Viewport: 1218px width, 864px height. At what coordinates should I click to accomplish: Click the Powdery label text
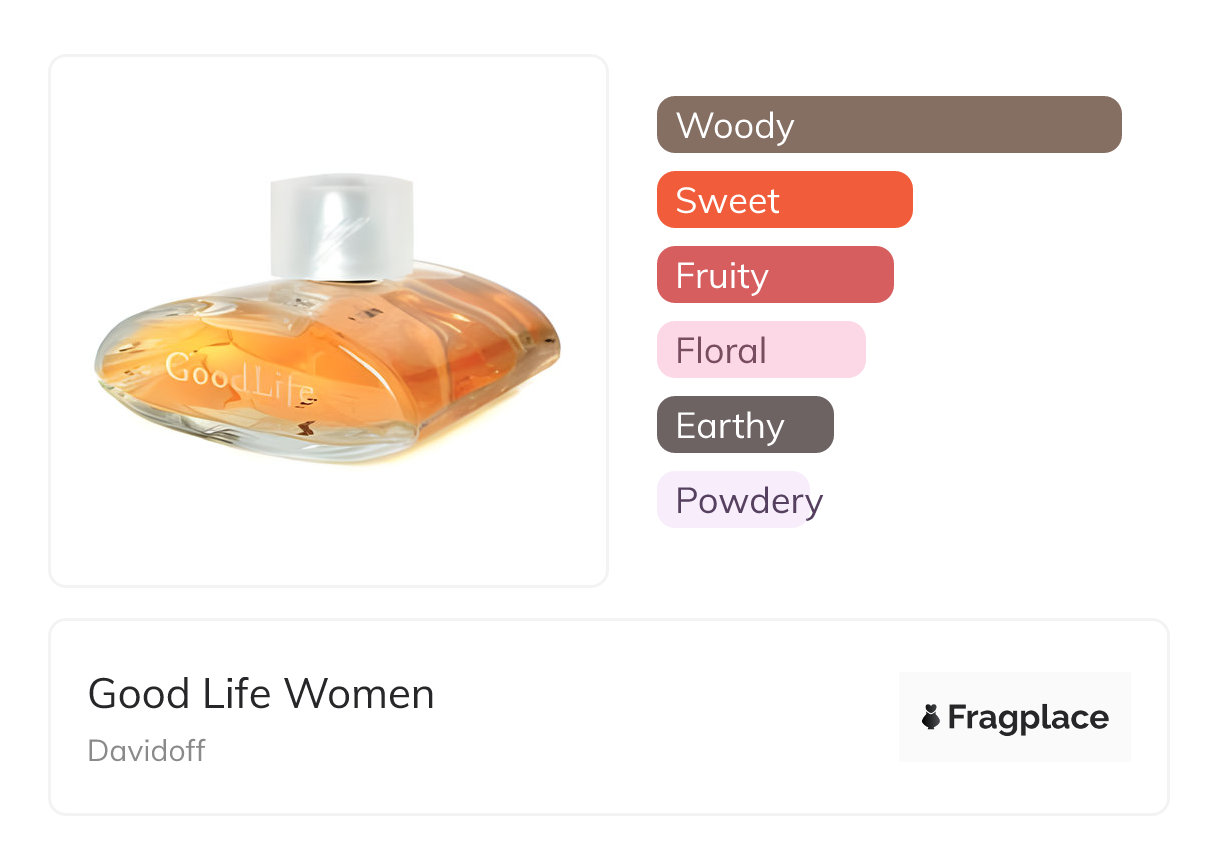749,501
